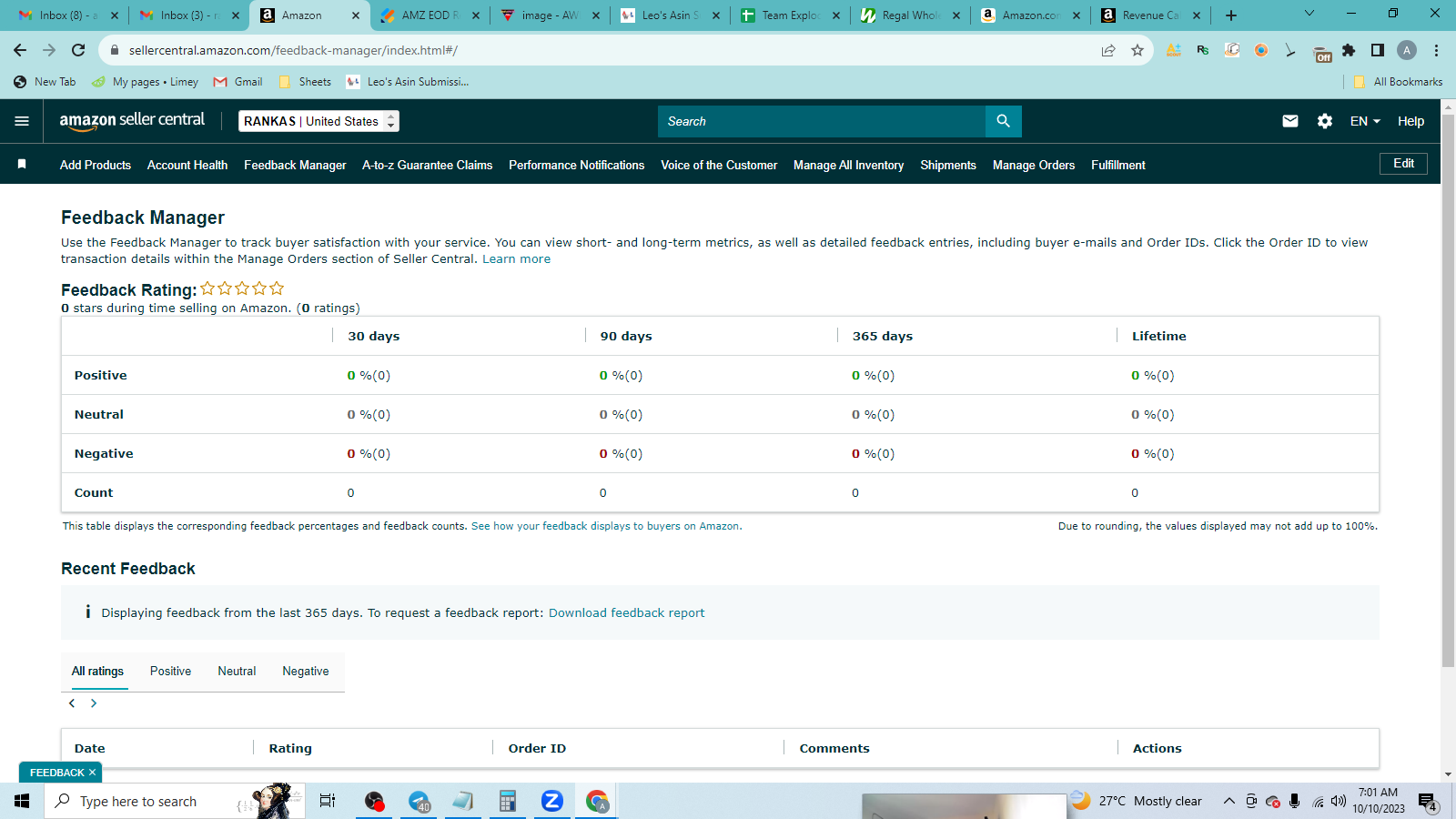The height and width of the screenshot is (819, 1456).
Task: Select the Negative ratings tab
Action: pos(306,671)
